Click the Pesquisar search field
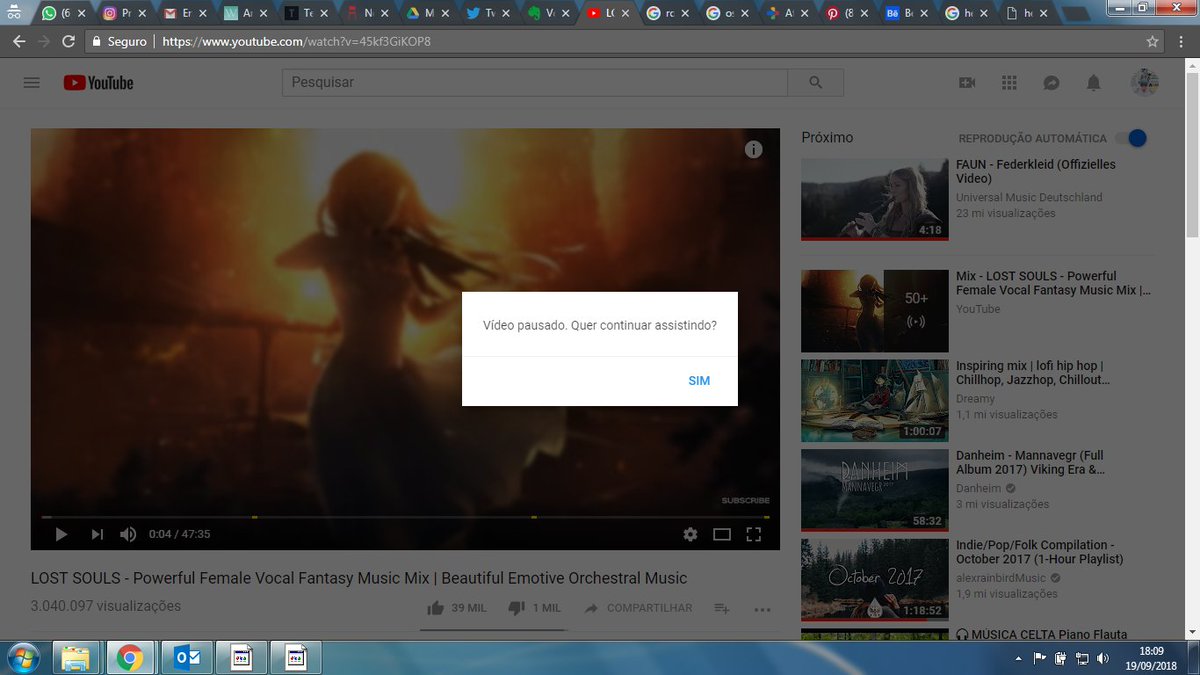 (x=535, y=83)
